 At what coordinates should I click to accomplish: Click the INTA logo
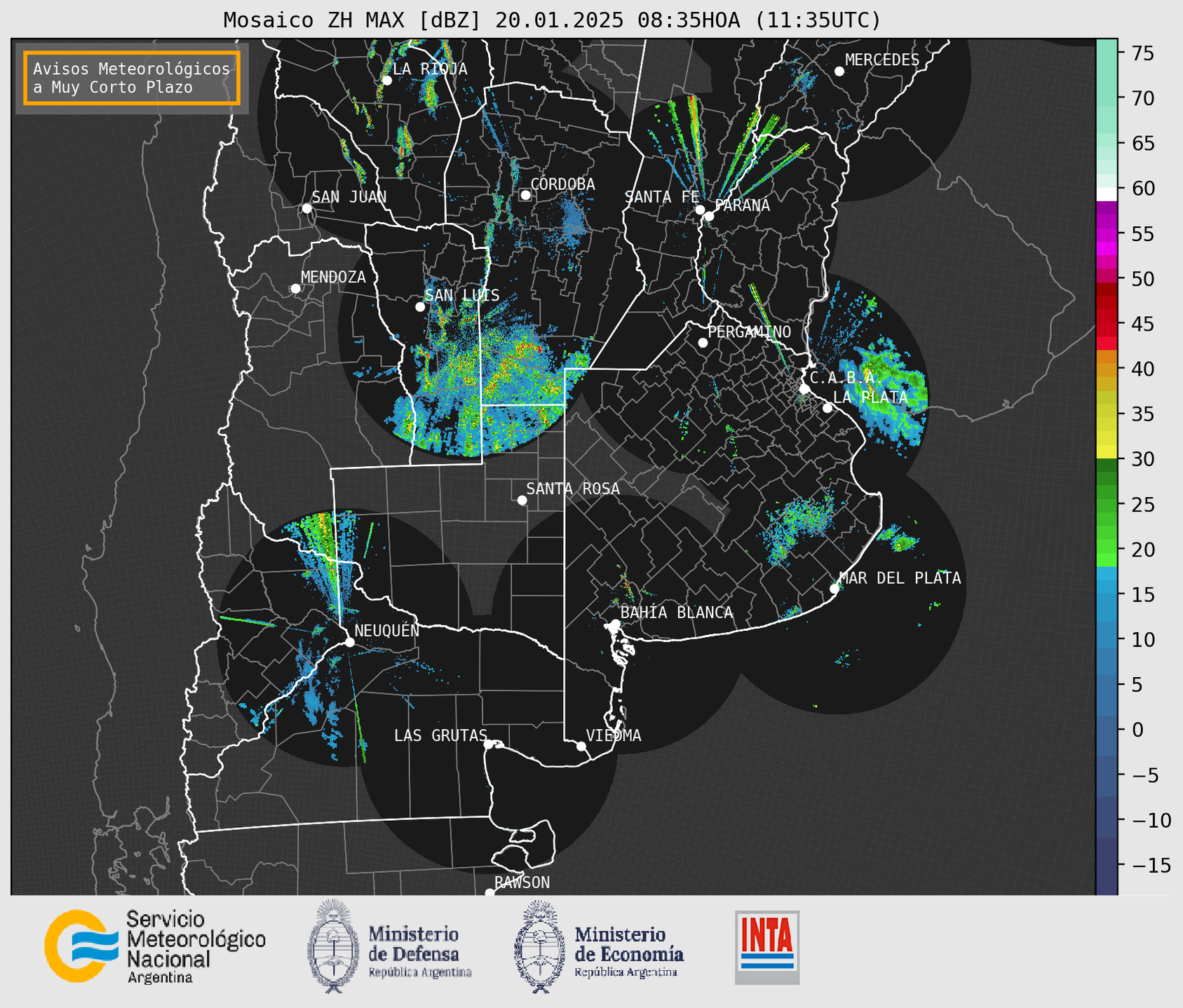(x=767, y=947)
